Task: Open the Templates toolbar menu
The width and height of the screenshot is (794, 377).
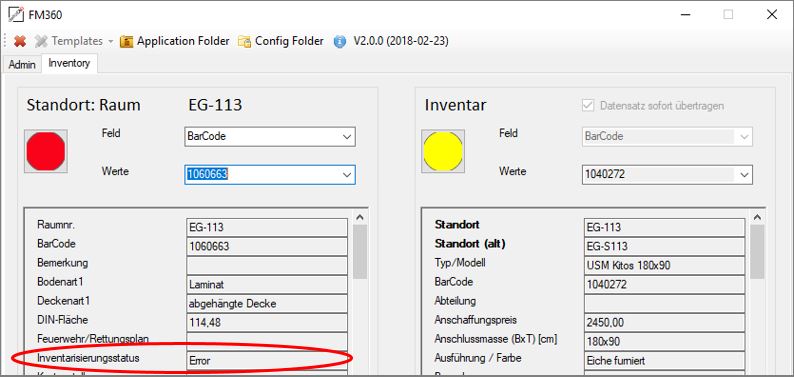Action: [74, 41]
